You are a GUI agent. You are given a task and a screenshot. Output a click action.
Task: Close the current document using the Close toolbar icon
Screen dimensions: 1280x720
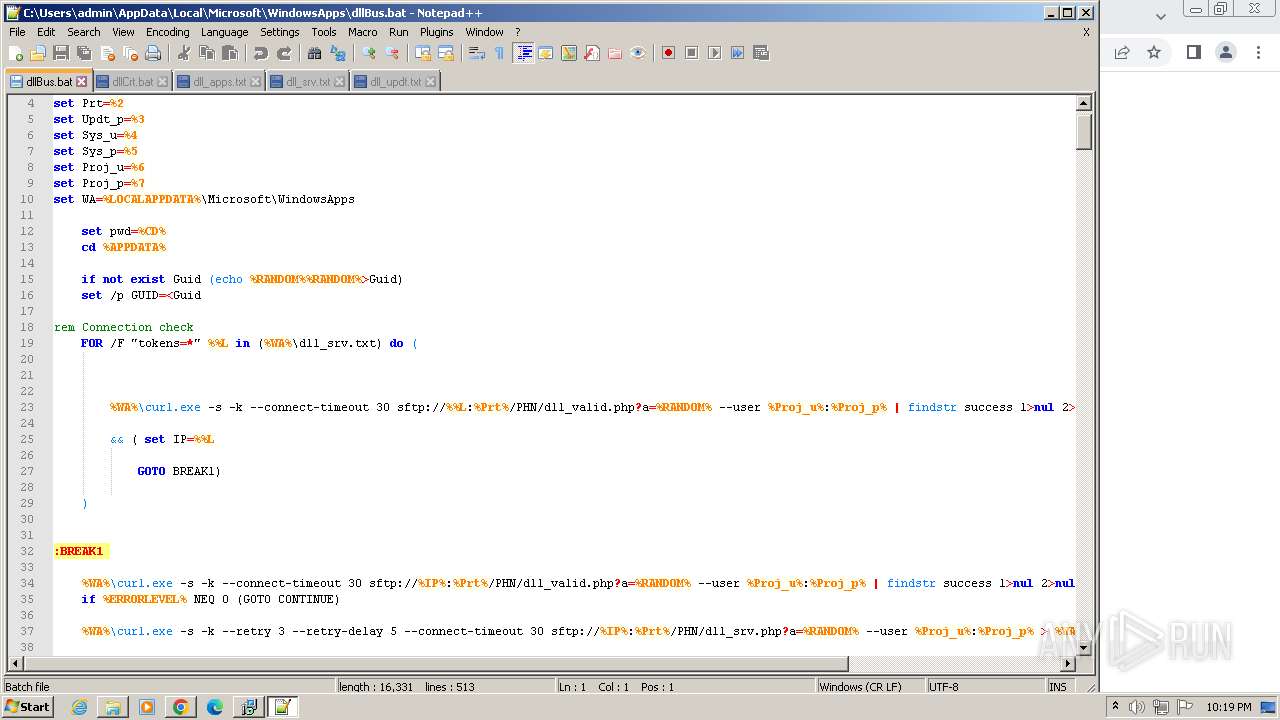click(x=107, y=53)
